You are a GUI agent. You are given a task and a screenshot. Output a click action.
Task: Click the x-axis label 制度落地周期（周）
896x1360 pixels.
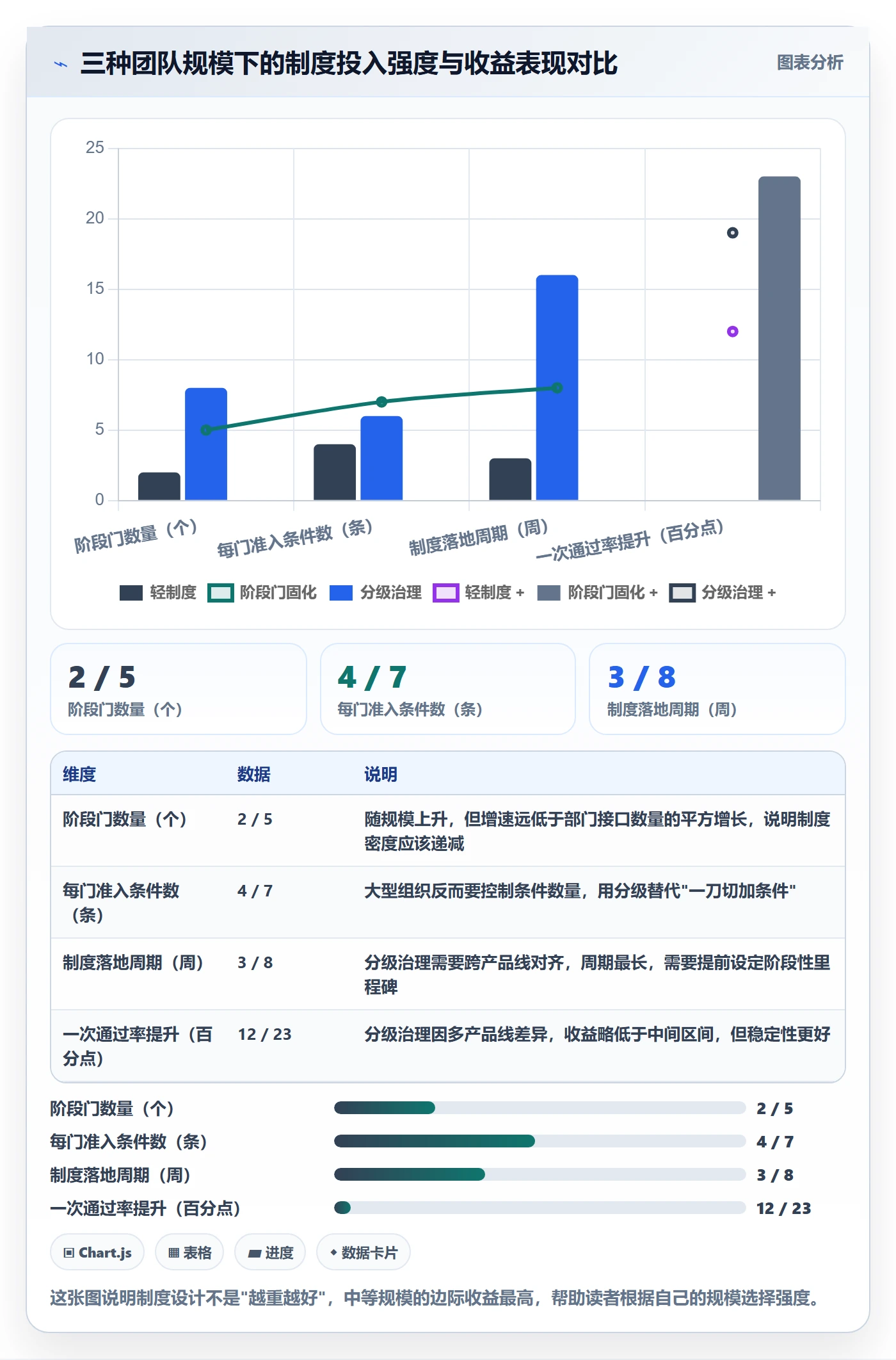(479, 537)
